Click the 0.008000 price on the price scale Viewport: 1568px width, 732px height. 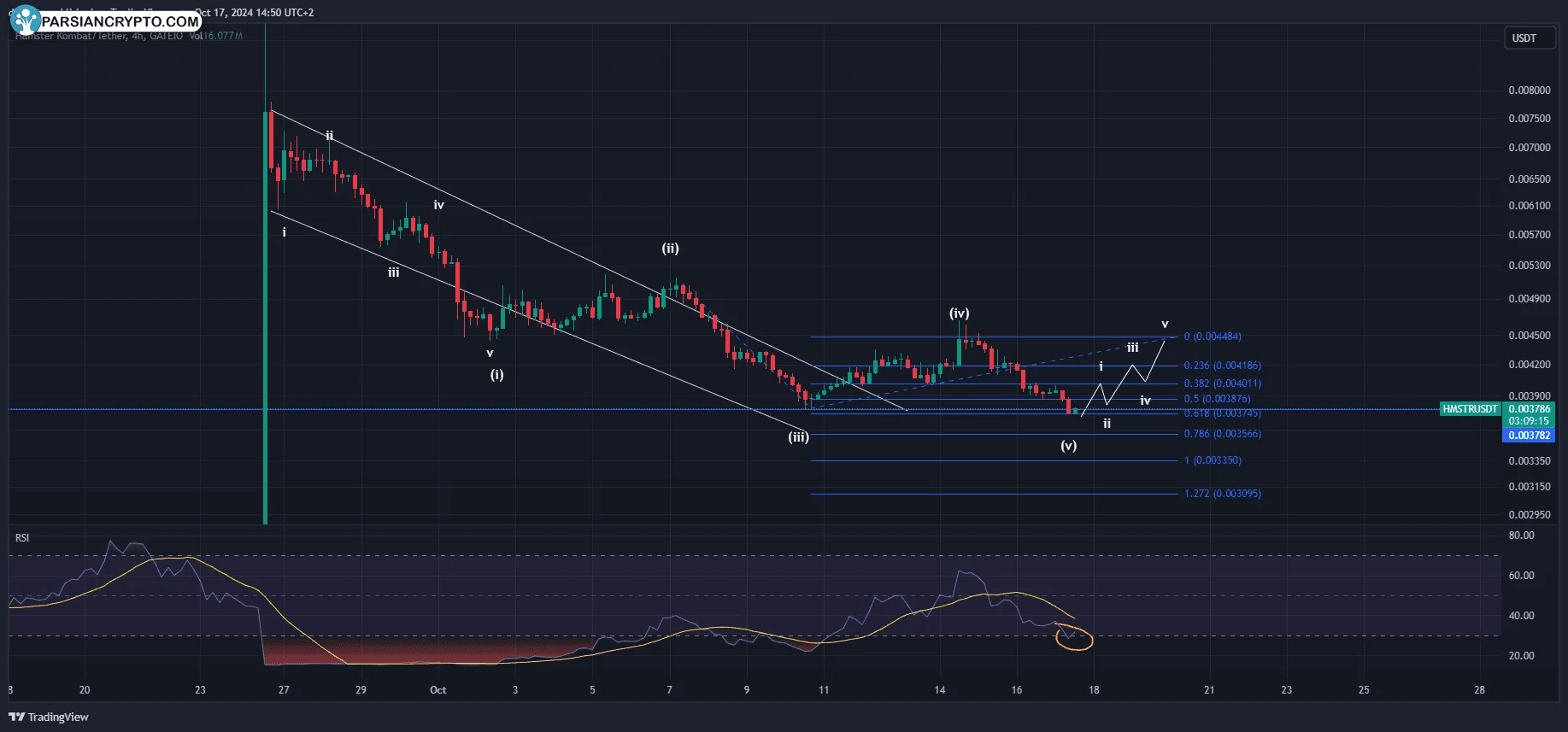[x=1529, y=91]
